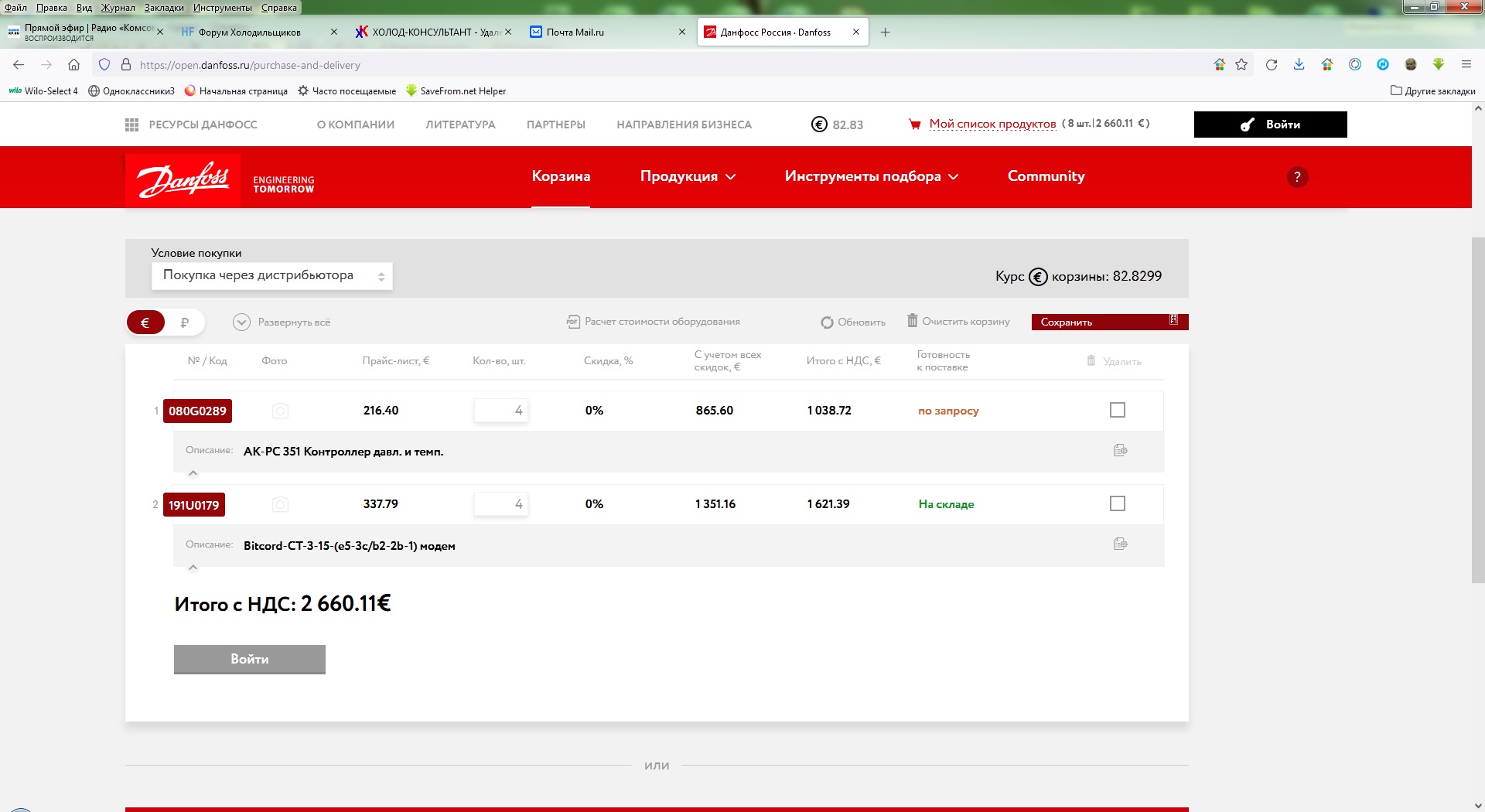Open the browser home page icon
1485x812 pixels.
tap(73, 65)
